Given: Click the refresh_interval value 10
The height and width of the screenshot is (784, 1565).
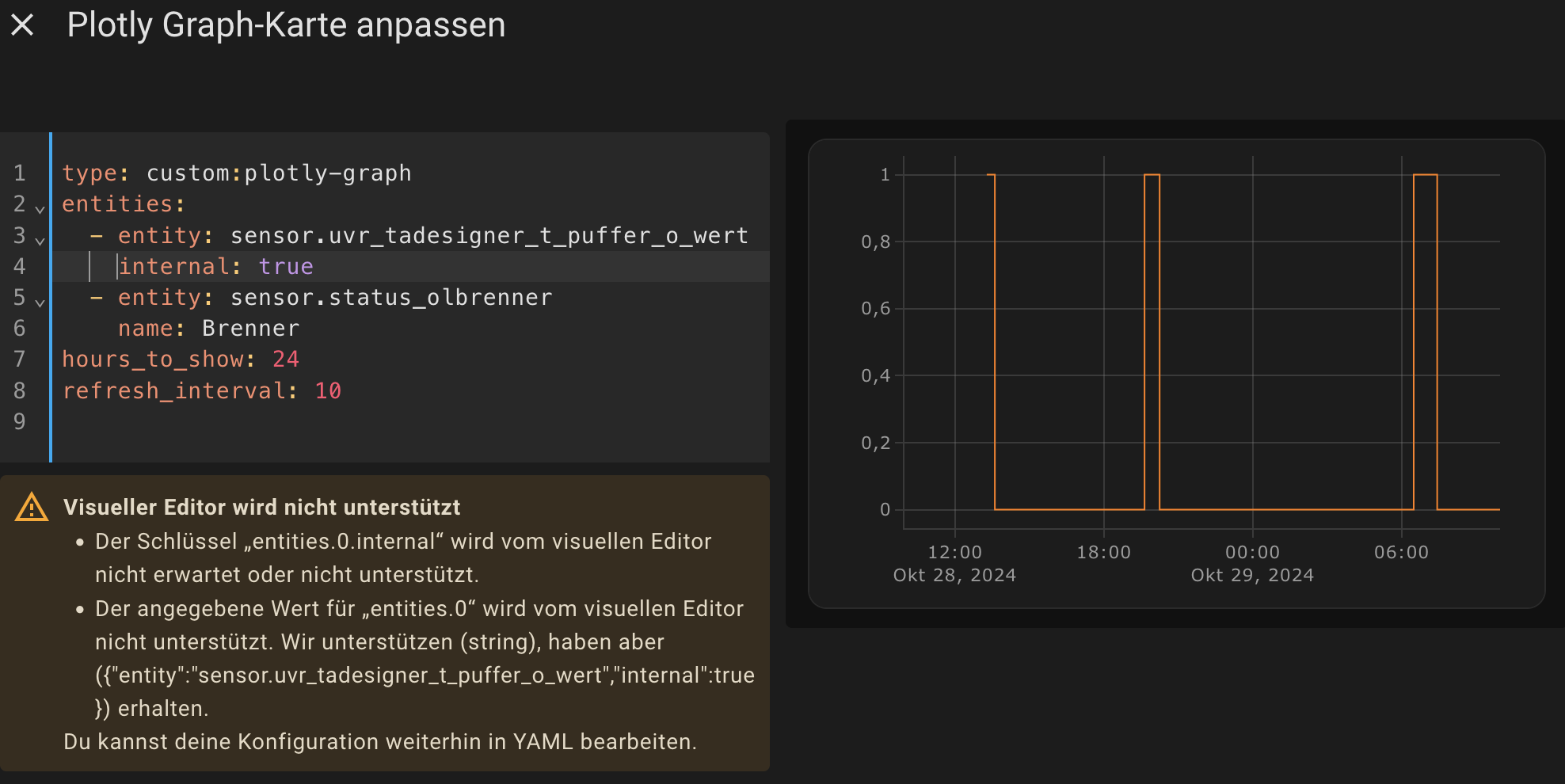Looking at the screenshot, I should point(328,390).
